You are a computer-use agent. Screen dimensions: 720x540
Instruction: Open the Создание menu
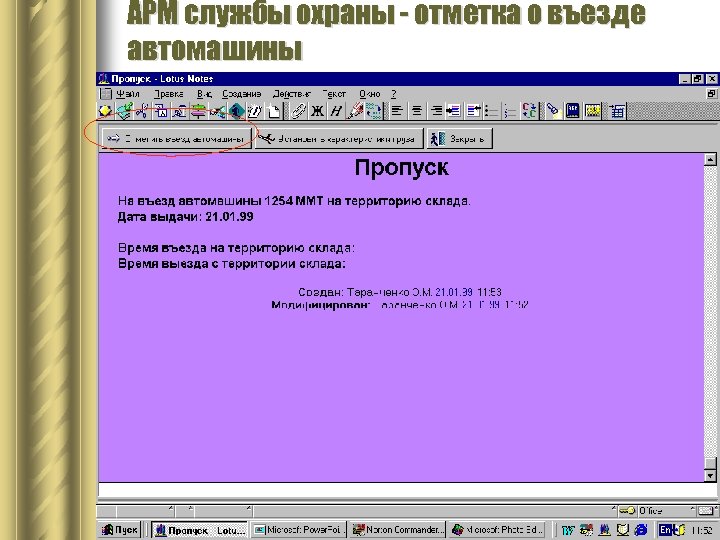point(242,94)
